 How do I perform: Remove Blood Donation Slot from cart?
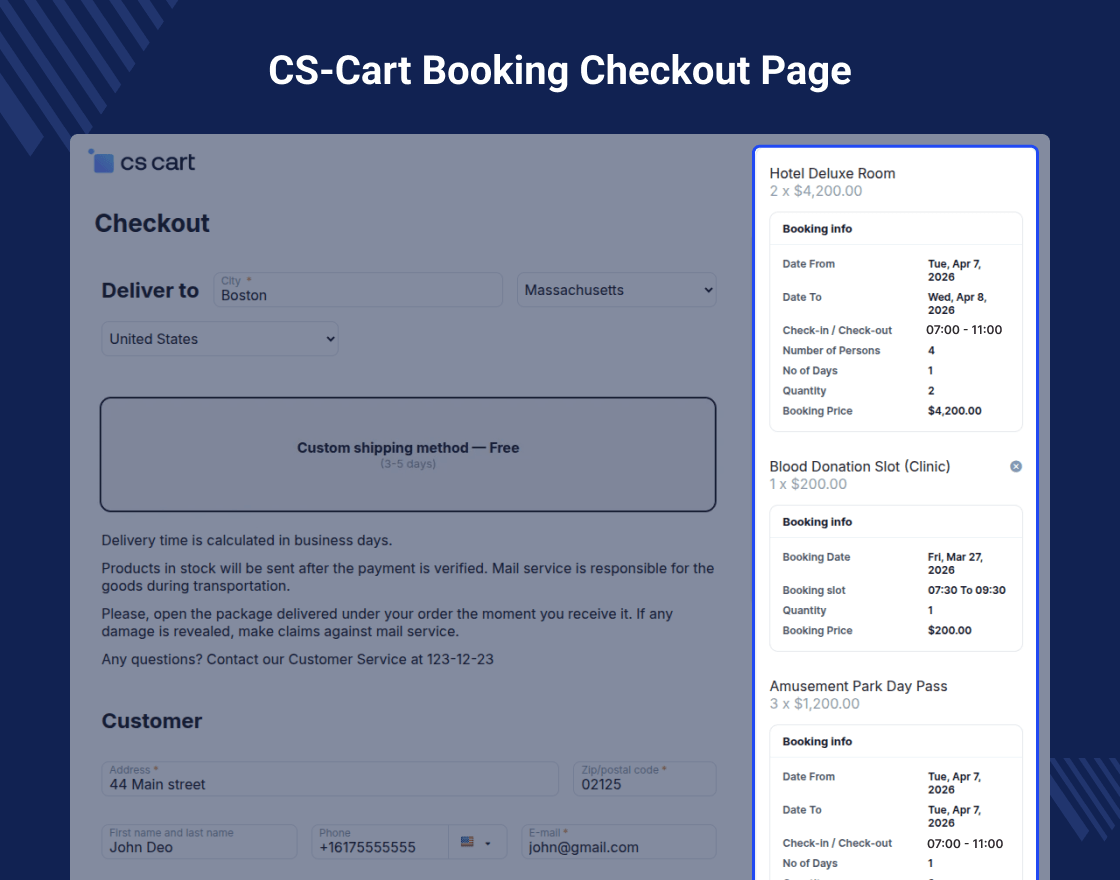(1016, 466)
